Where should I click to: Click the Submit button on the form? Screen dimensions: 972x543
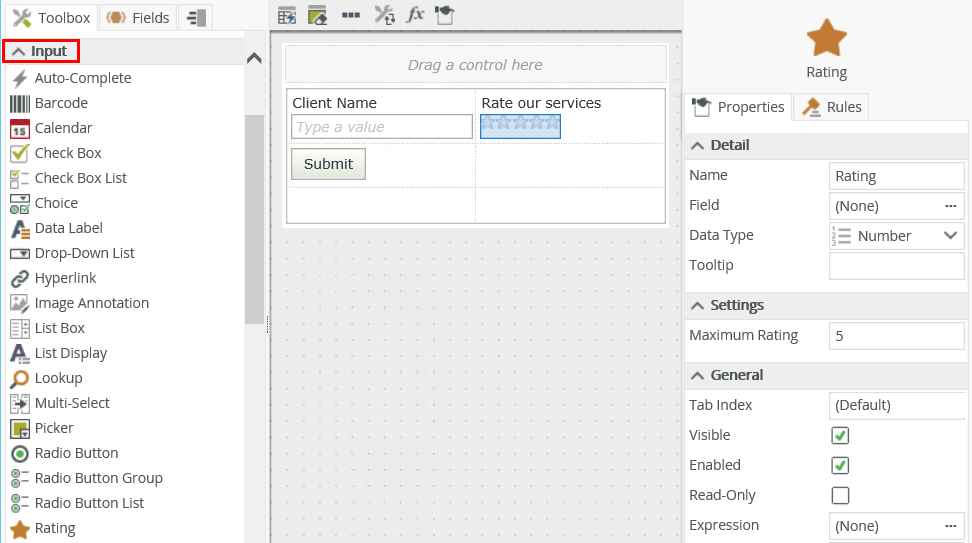point(328,164)
